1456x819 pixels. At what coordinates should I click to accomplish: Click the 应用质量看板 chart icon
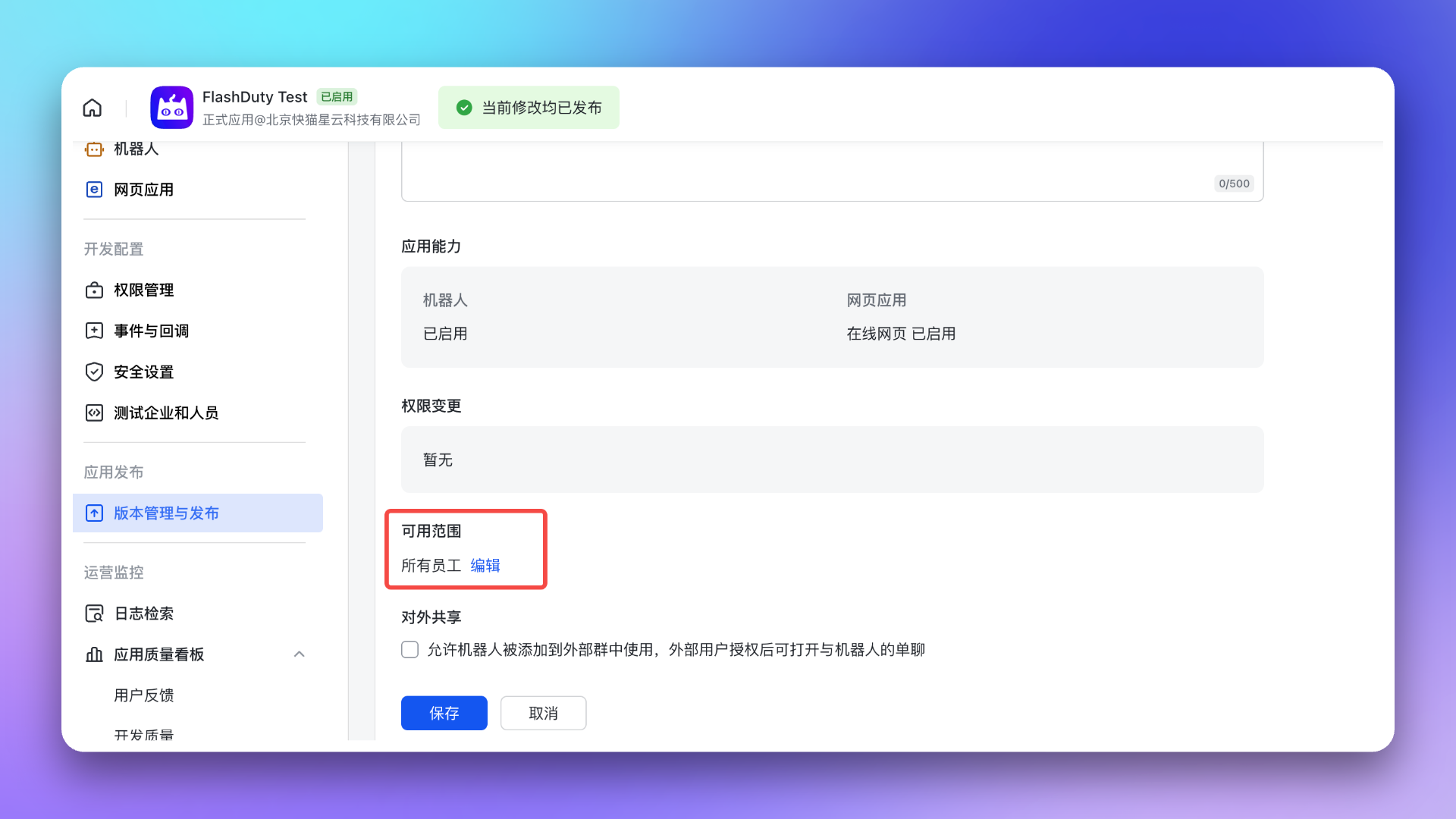point(94,654)
